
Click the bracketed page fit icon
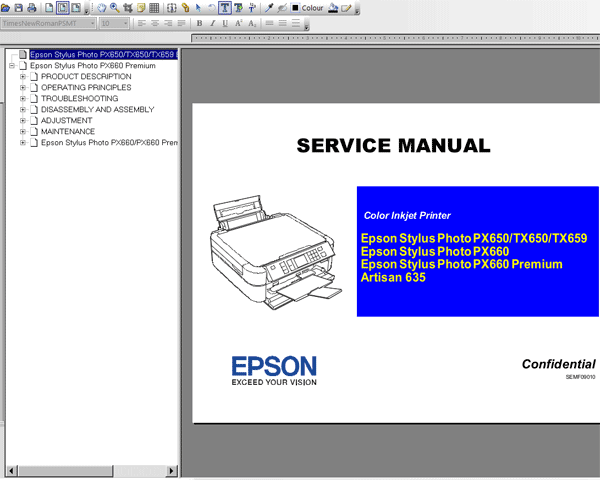click(x=172, y=8)
